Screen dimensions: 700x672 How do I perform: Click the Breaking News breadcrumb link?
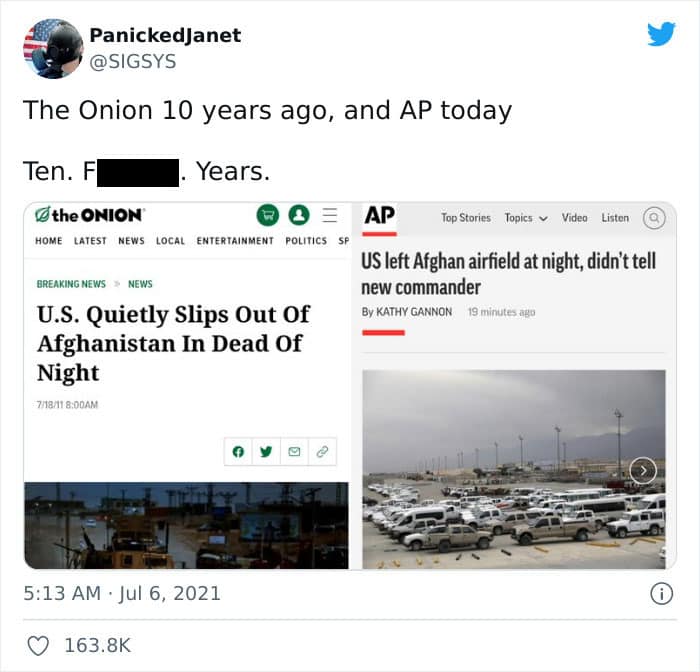pyautogui.click(x=71, y=284)
